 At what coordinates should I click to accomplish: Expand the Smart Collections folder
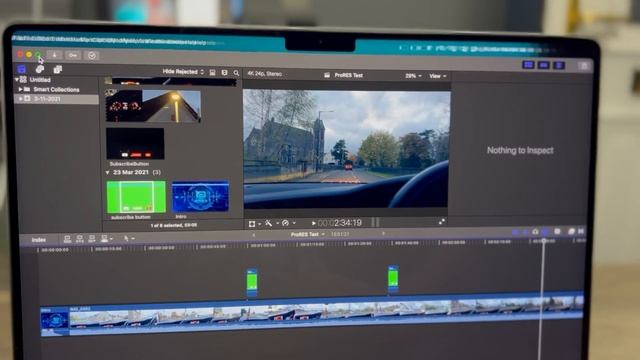pyautogui.click(x=20, y=89)
